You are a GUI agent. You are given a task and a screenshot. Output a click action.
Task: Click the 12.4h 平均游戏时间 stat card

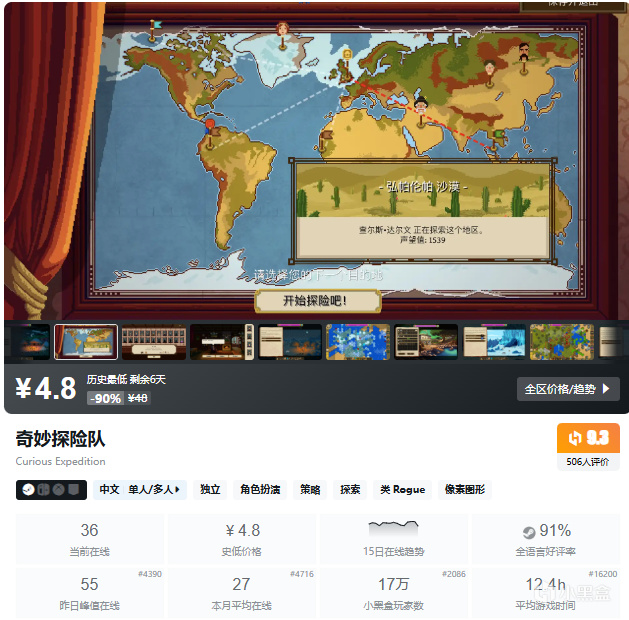click(546, 593)
